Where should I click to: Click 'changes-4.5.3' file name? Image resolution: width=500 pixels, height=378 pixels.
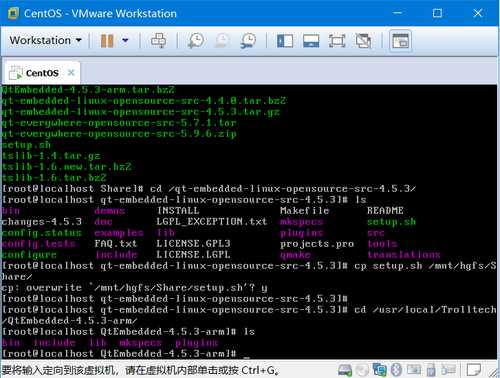point(42,222)
